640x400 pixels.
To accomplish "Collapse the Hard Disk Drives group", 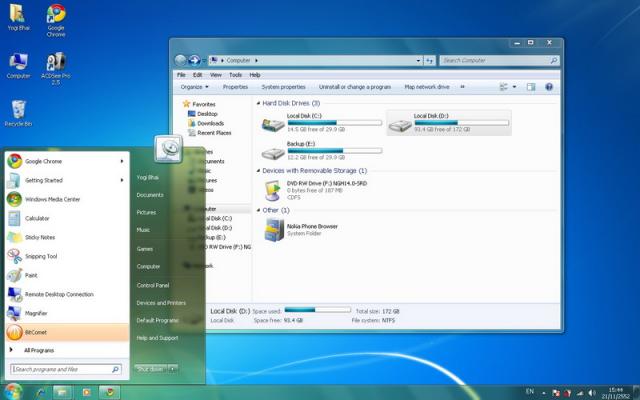I will click(258, 103).
